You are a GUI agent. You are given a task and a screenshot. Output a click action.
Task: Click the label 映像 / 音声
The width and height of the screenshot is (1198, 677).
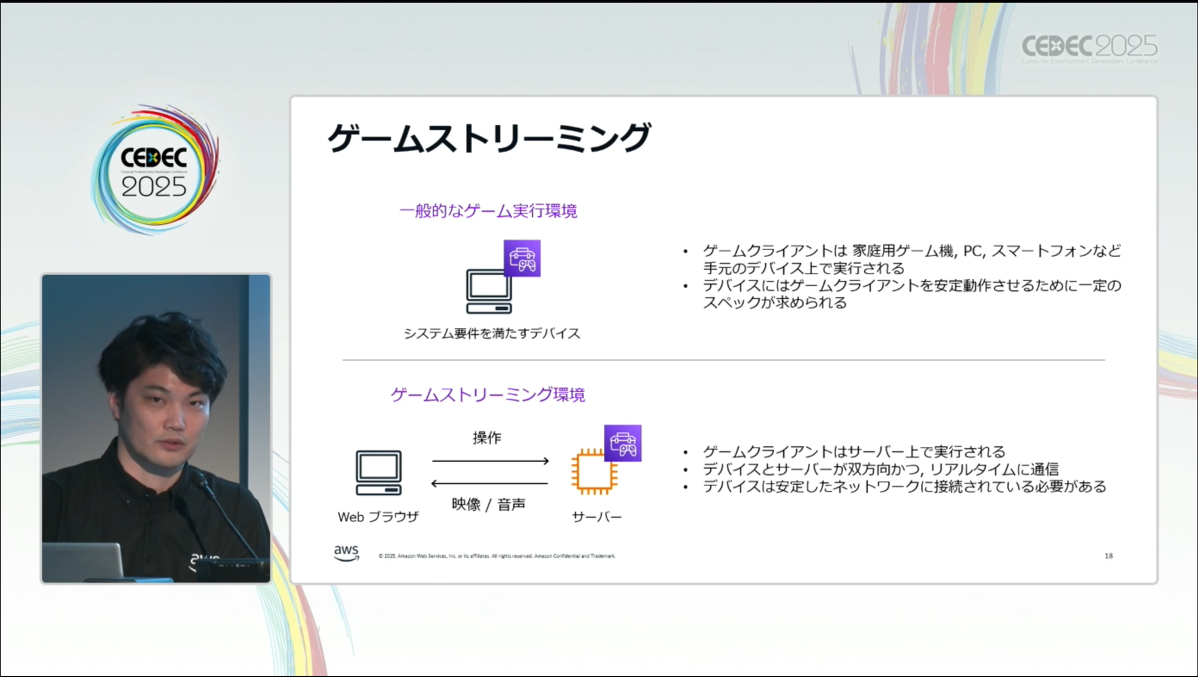click(488, 504)
